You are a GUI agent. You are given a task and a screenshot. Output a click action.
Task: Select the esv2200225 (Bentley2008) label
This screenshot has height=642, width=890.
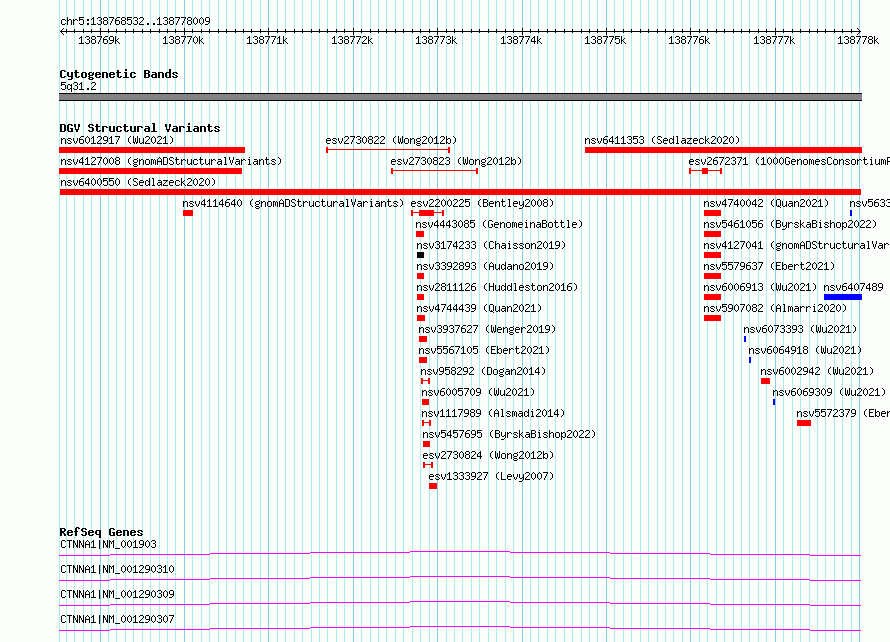point(482,203)
